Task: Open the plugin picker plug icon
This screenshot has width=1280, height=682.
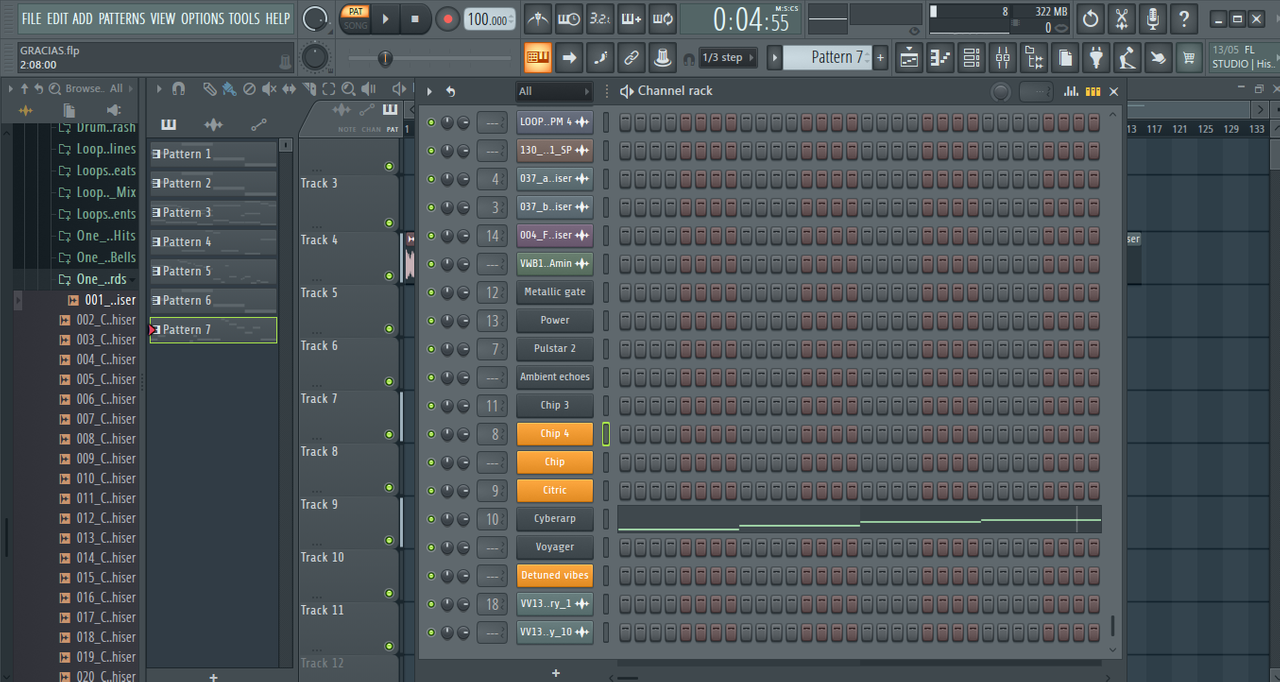Action: coord(1097,58)
